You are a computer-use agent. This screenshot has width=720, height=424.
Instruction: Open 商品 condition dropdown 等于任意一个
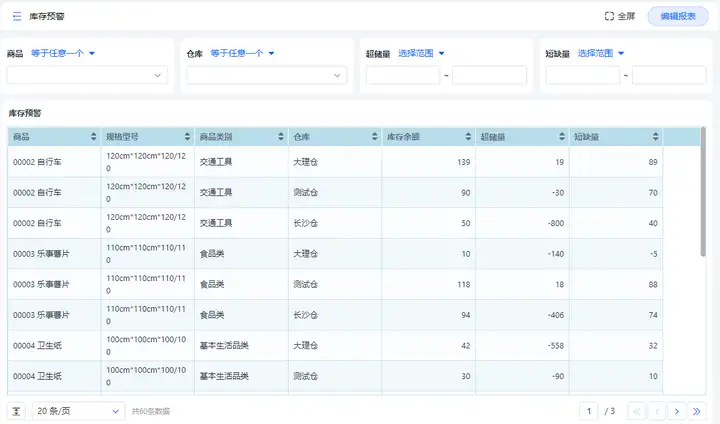[x=62, y=53]
